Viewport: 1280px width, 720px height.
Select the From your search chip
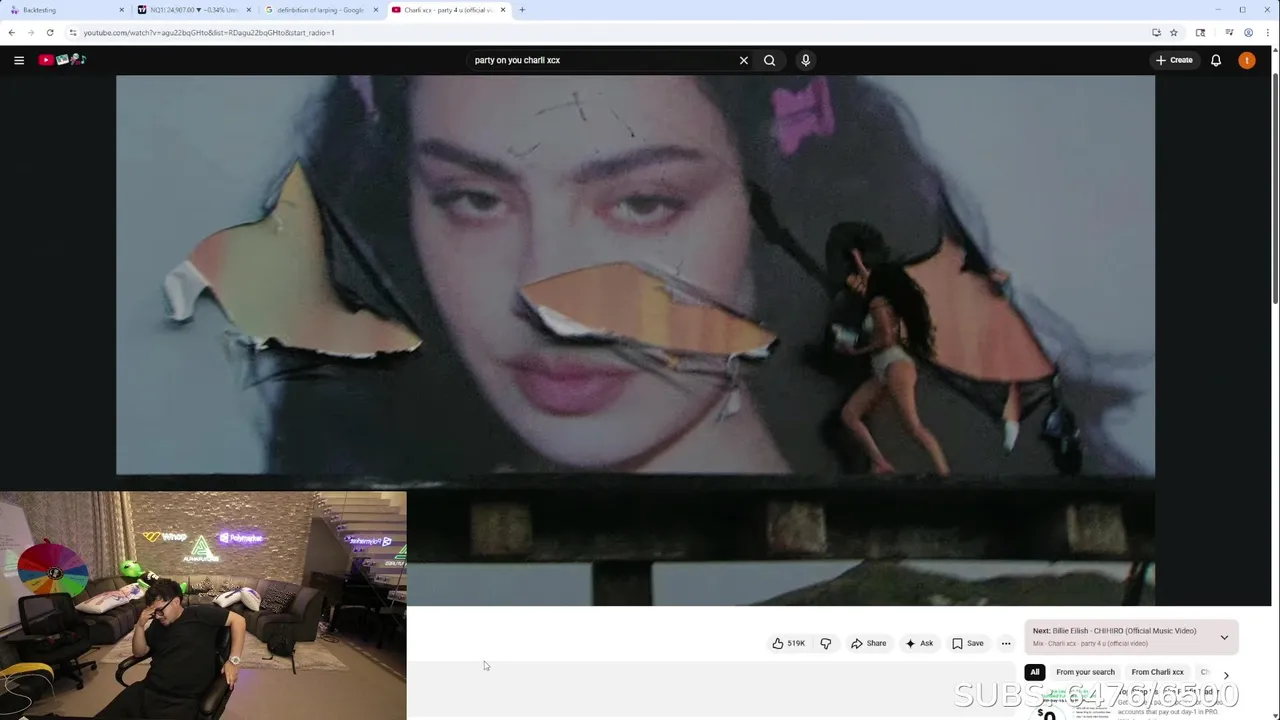(x=1085, y=672)
